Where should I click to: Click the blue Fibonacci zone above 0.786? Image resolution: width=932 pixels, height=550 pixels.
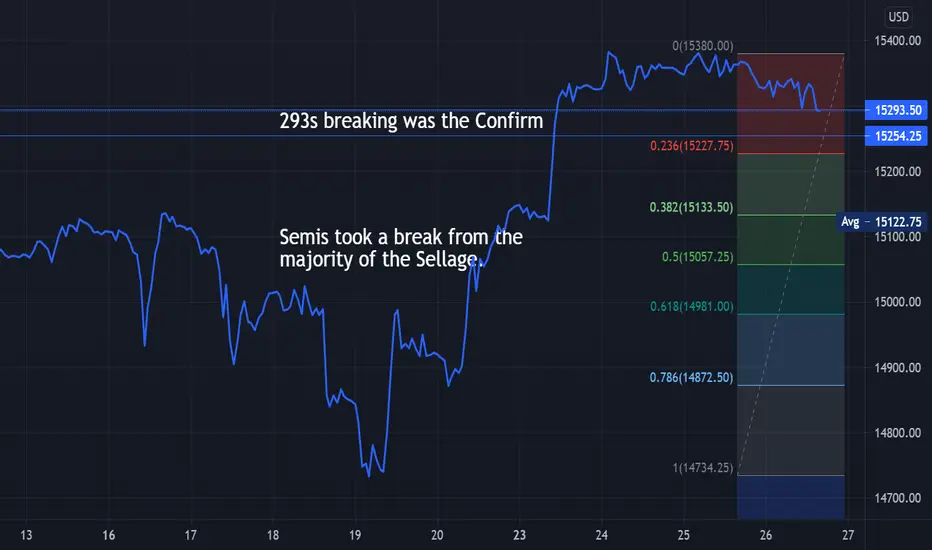tap(791, 350)
